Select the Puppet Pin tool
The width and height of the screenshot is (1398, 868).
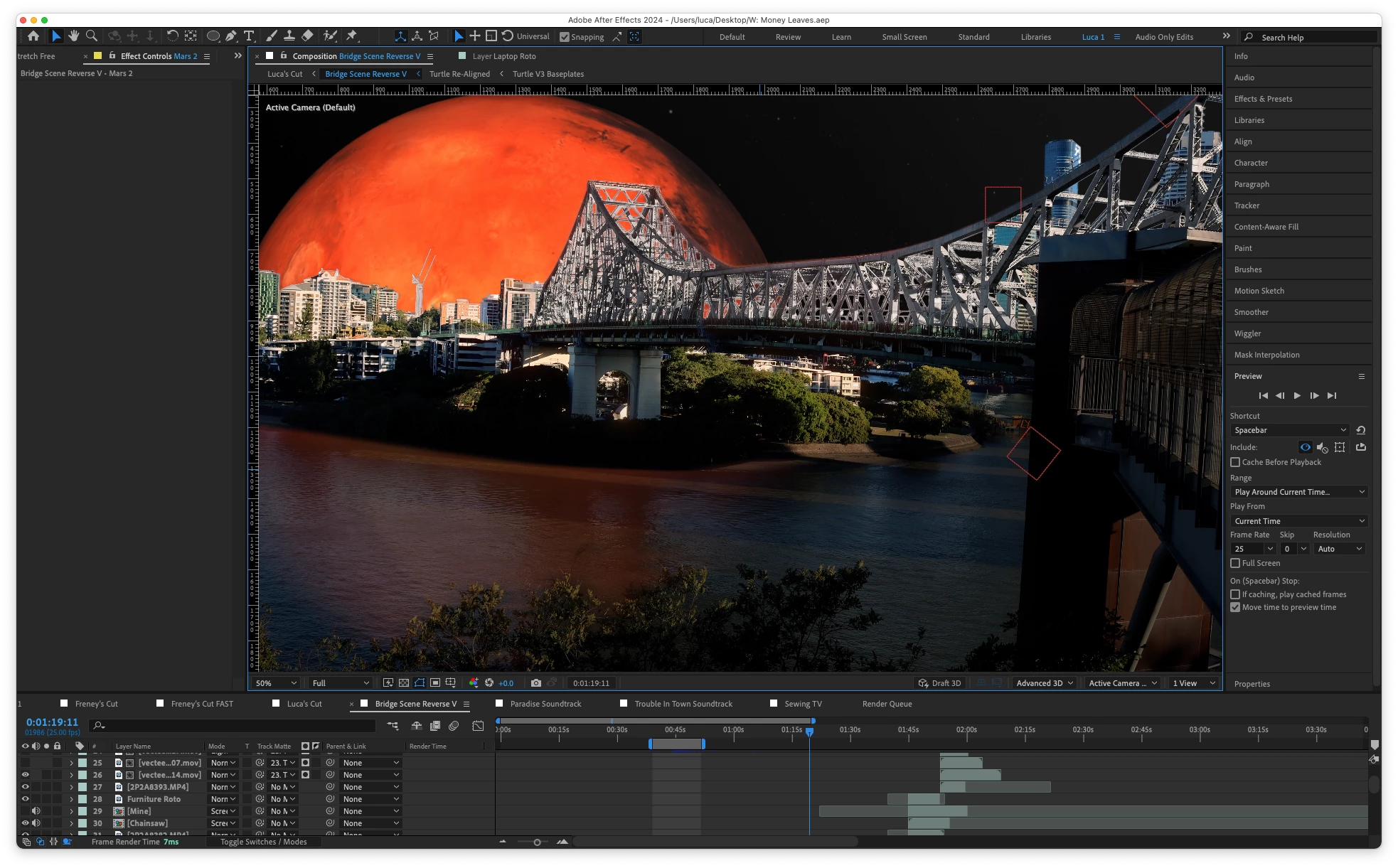[352, 36]
